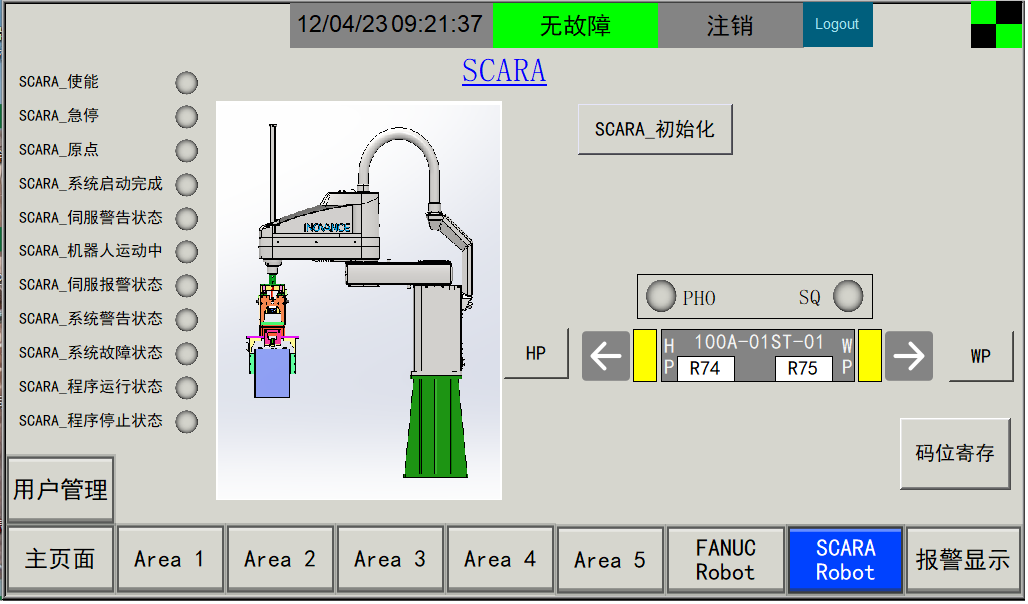Screen dimensions: 1028x604
Task: Click the PHO indicator lamp
Action: coord(661,297)
